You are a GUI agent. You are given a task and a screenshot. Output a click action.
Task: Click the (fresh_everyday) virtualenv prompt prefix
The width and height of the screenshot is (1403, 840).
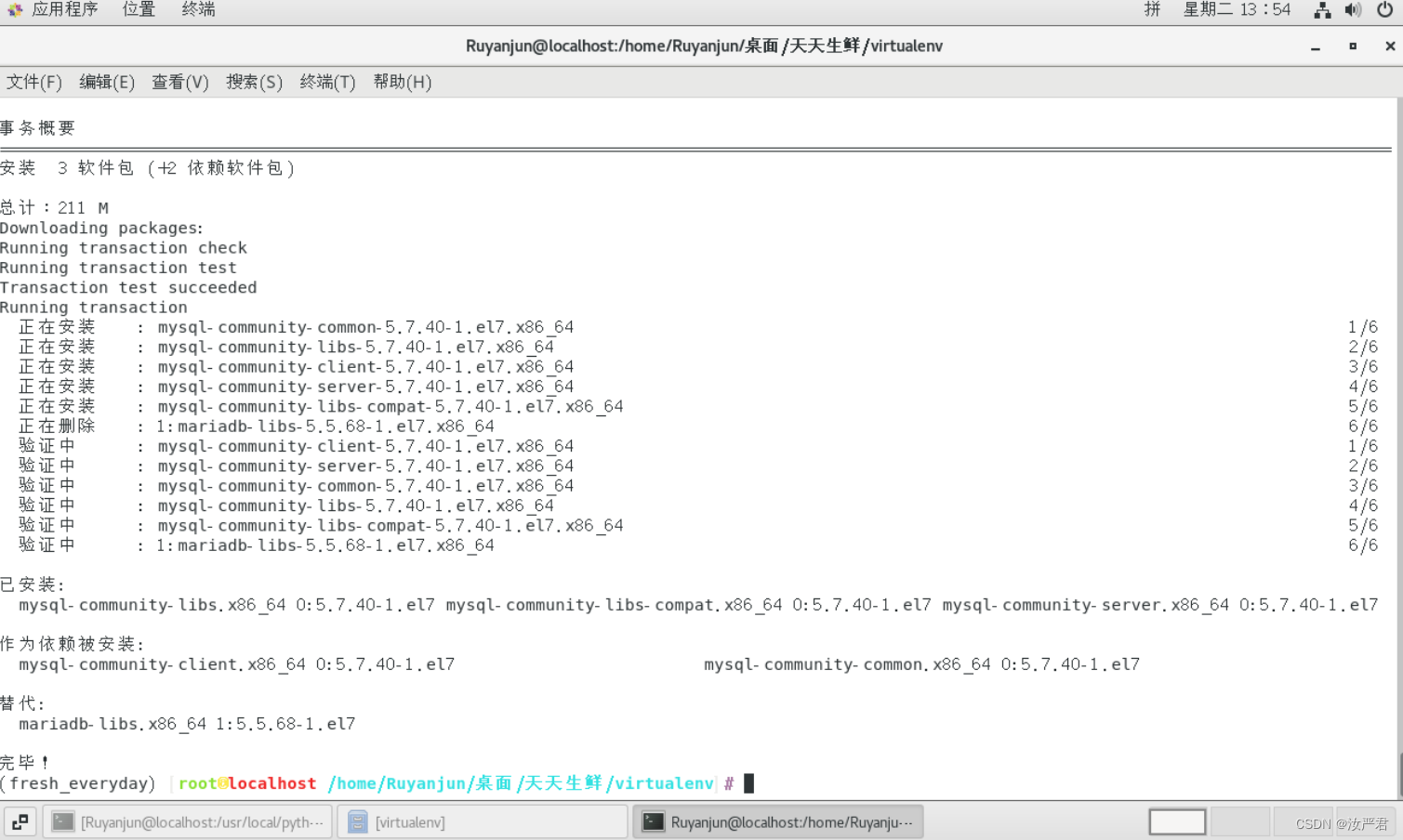[x=78, y=783]
